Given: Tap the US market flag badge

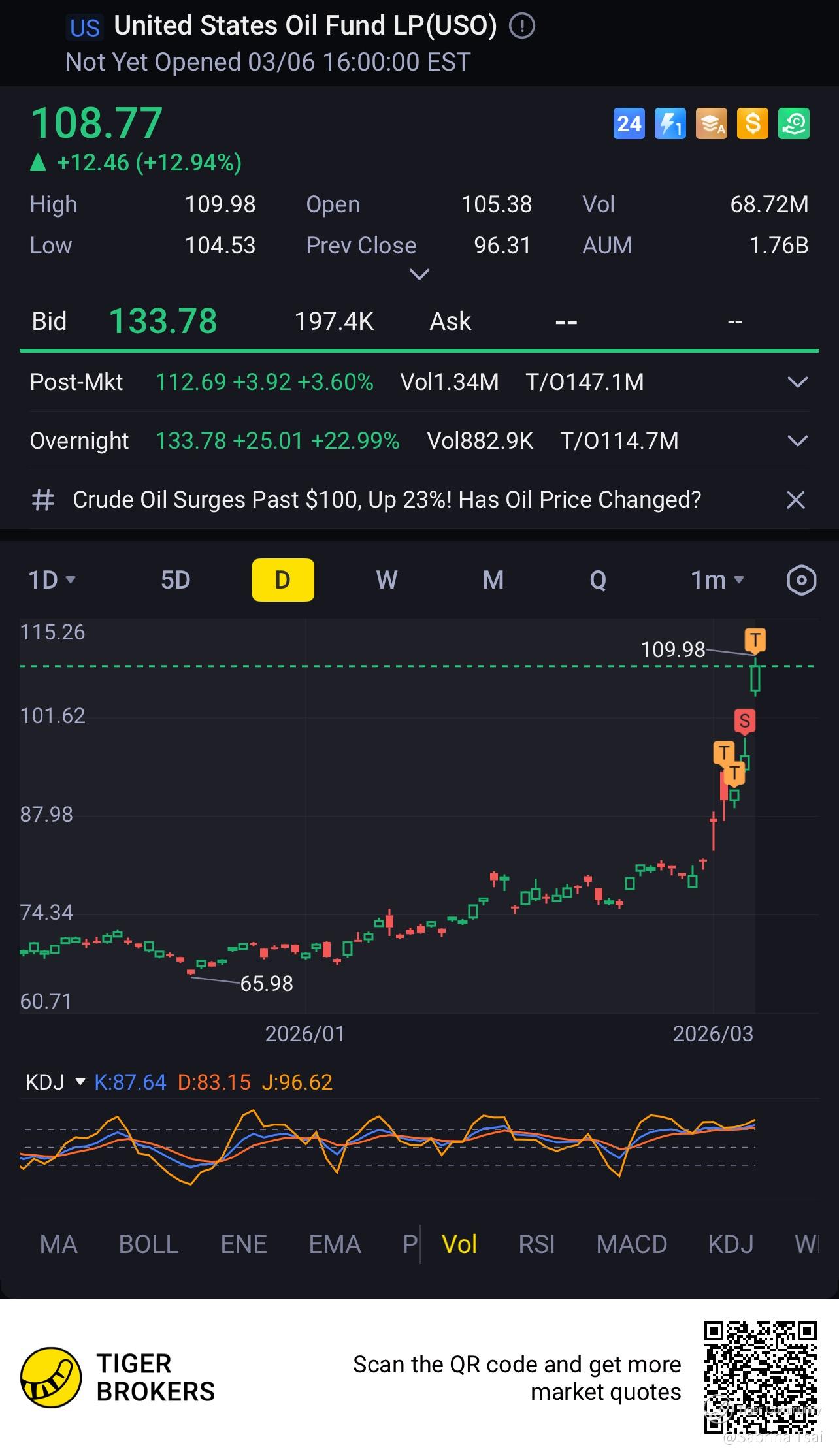Looking at the screenshot, I should click(x=85, y=28).
